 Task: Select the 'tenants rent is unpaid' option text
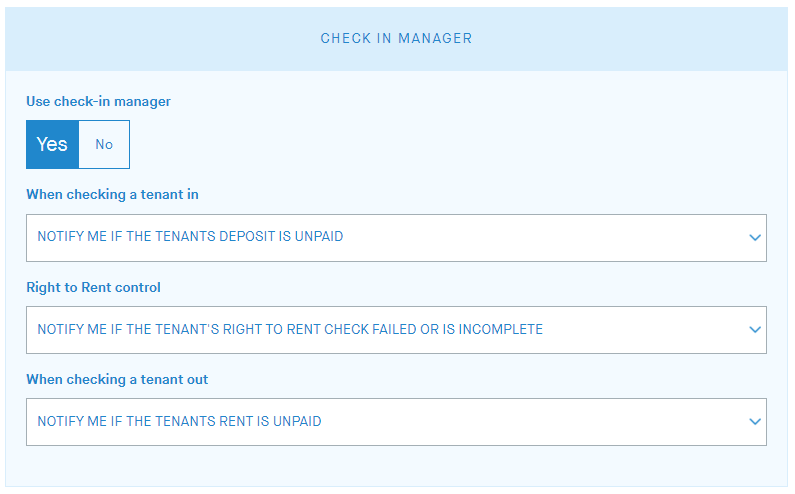tap(179, 421)
